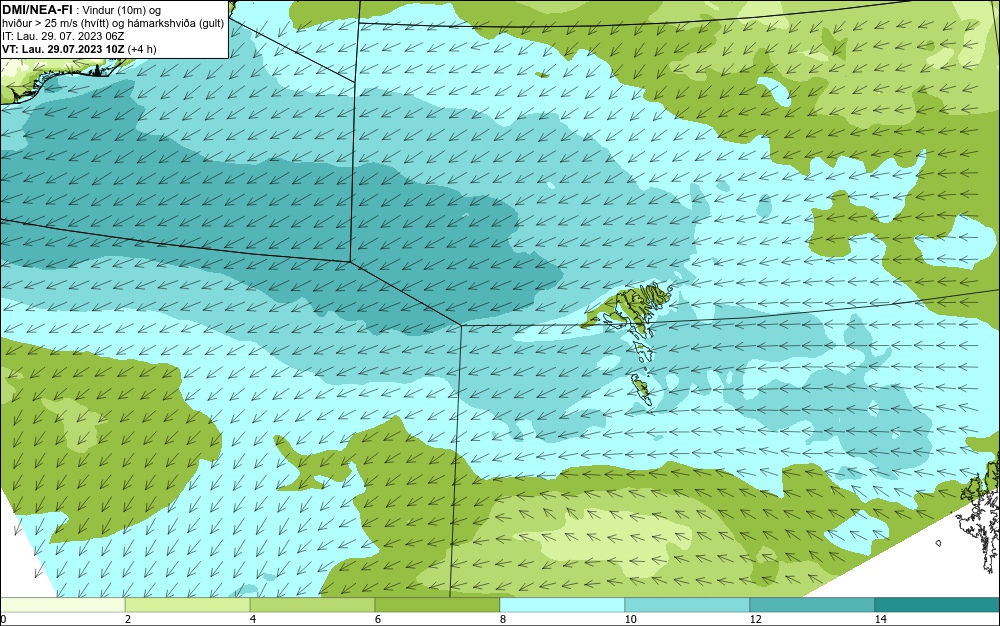Click the 0–2 m/s pale yellow legend swatch
Image resolution: width=1000 pixels, height=626 pixels.
tap(62, 605)
